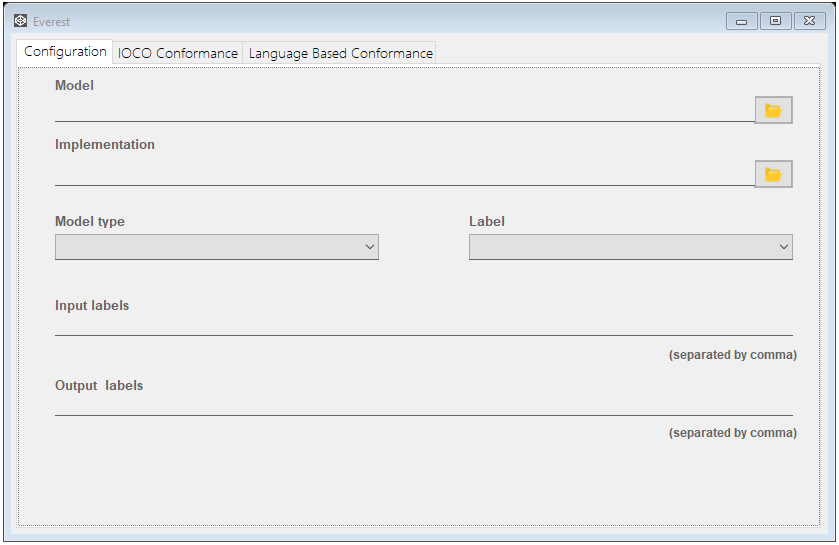Click the Model type heading label

(90, 221)
